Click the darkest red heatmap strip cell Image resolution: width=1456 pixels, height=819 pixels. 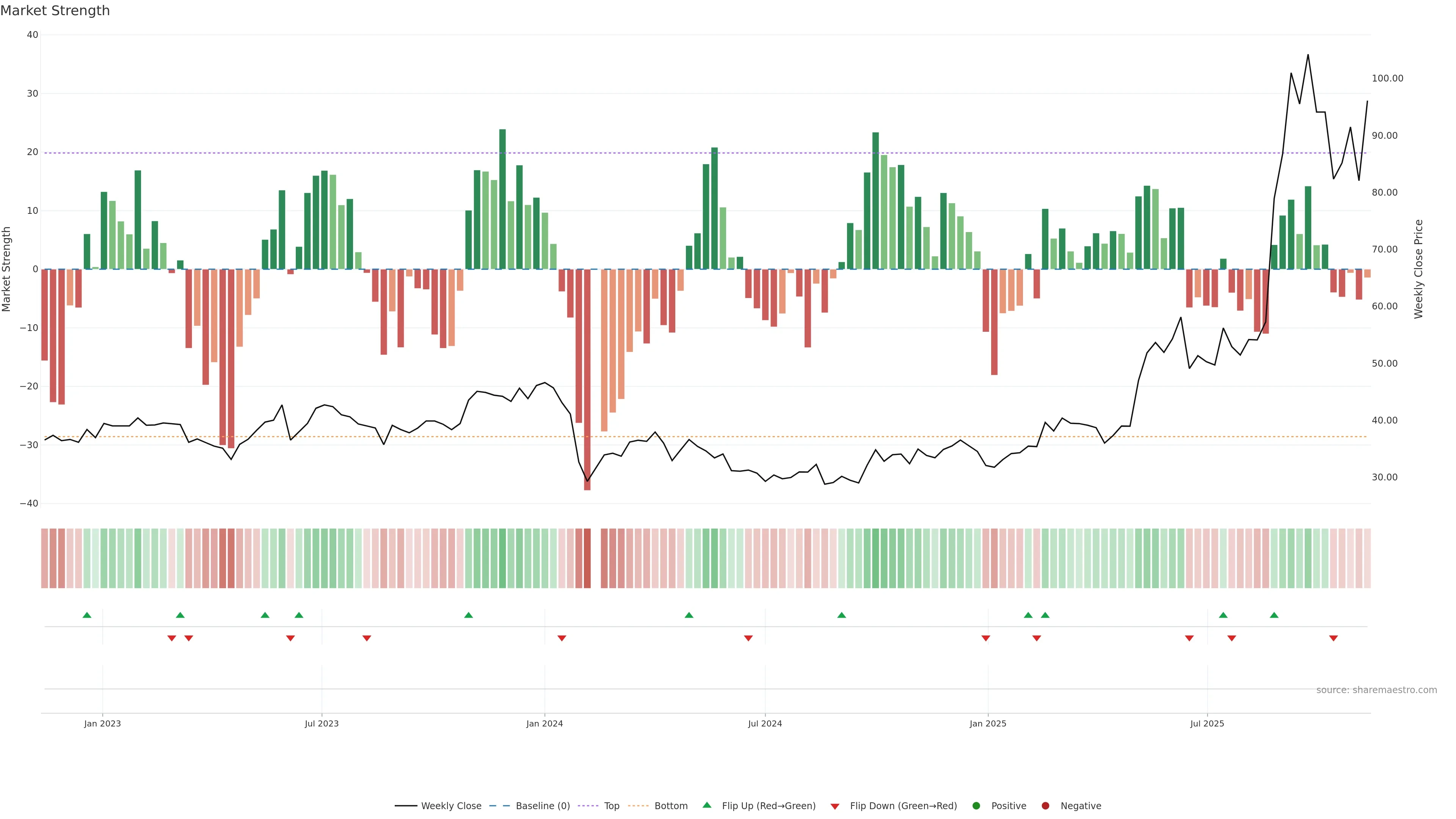click(x=587, y=559)
